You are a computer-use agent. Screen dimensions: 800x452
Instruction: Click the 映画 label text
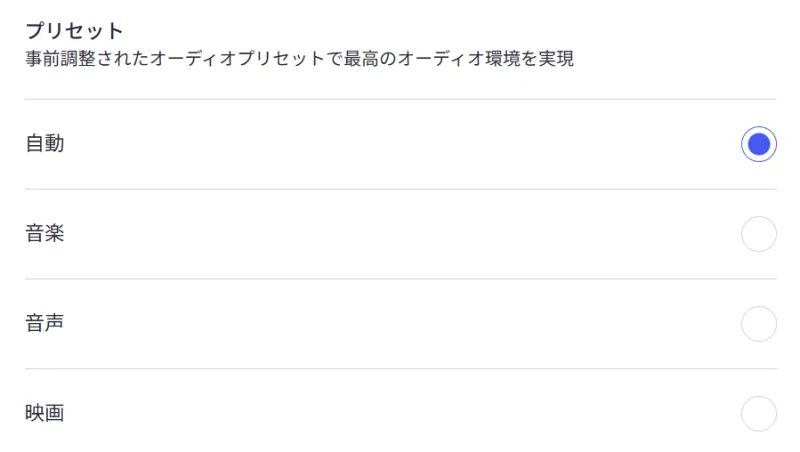45,413
